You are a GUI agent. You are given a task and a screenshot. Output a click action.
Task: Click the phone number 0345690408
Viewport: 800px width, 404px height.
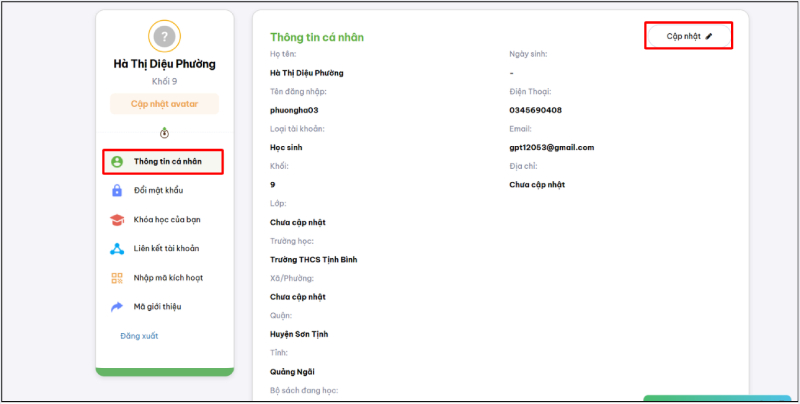click(x=535, y=110)
